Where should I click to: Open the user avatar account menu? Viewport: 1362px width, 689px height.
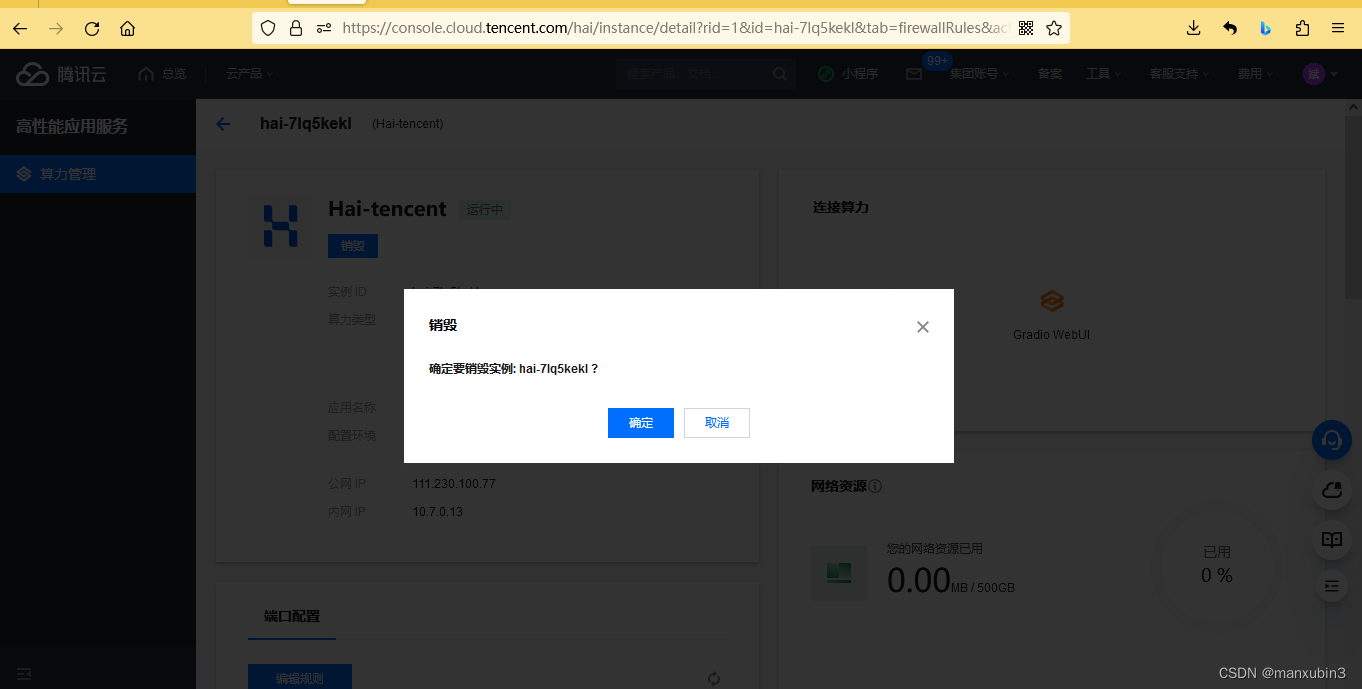point(1320,74)
